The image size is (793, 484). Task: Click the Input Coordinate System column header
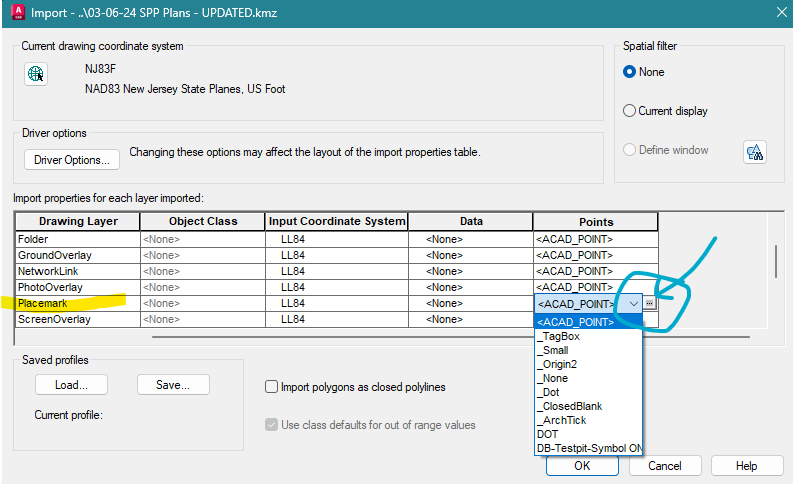(337, 222)
